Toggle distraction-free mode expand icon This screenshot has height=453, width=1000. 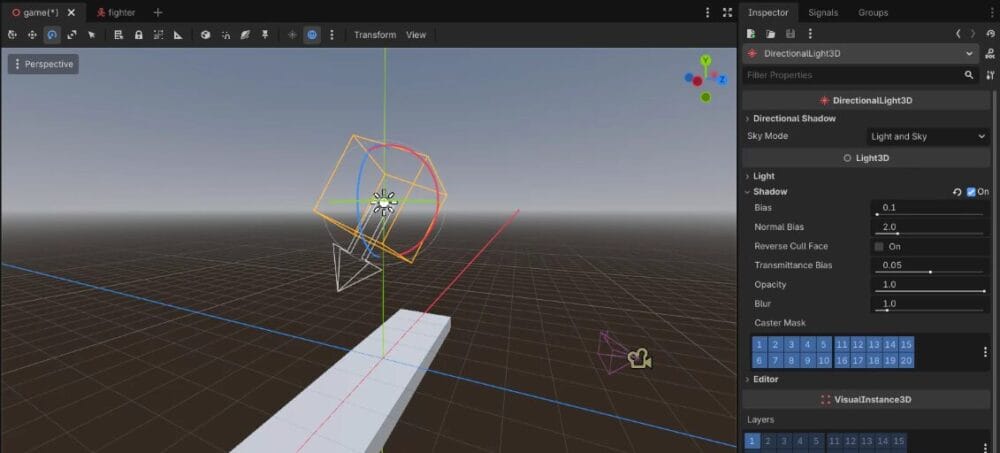pyautogui.click(x=727, y=12)
